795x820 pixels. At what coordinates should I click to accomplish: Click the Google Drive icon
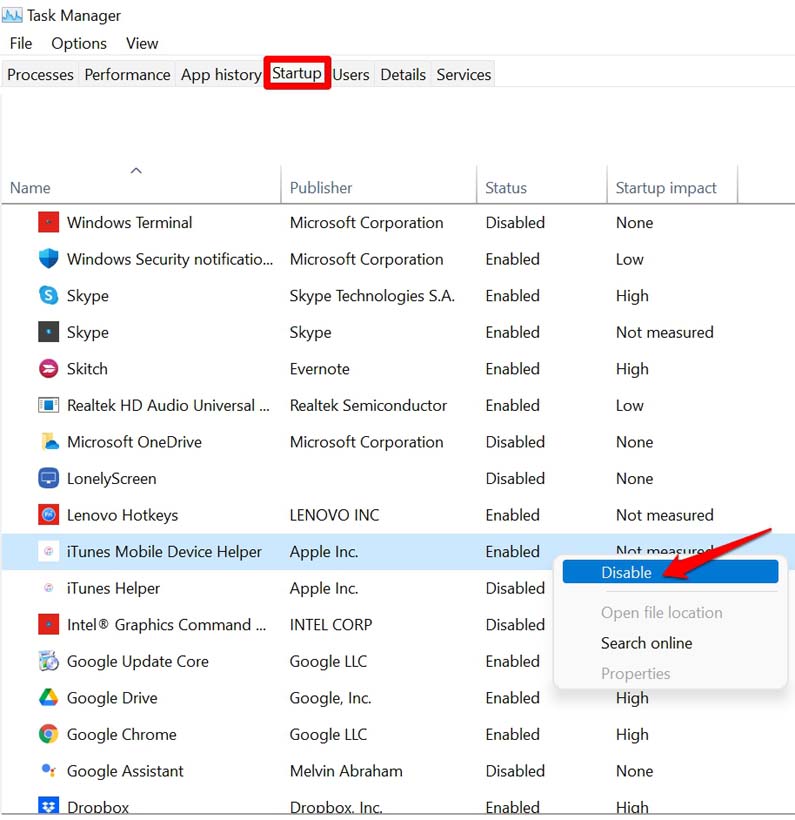tap(48, 698)
